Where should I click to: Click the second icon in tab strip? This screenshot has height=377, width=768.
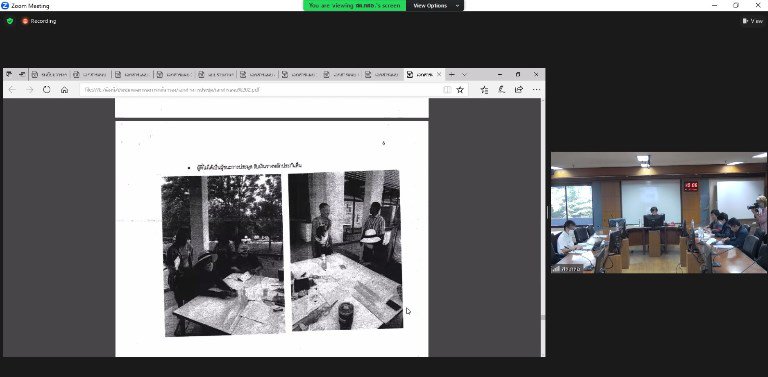pyautogui.click(x=22, y=74)
